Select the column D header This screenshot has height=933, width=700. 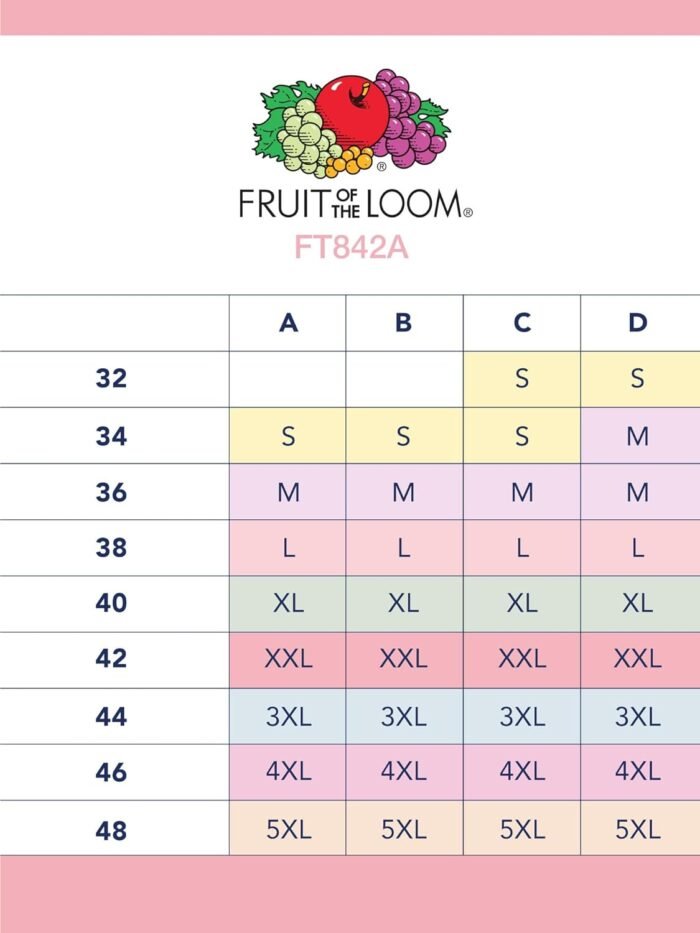click(640, 323)
